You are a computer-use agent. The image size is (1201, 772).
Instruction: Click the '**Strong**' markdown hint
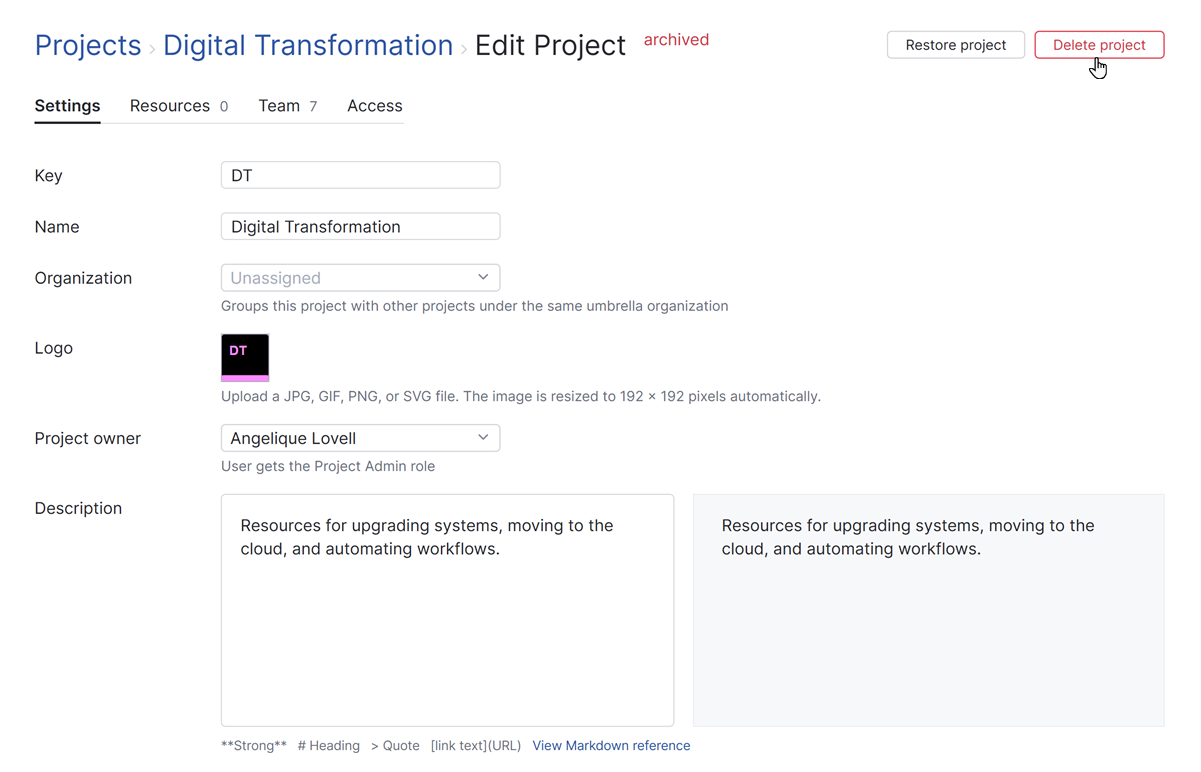click(254, 746)
